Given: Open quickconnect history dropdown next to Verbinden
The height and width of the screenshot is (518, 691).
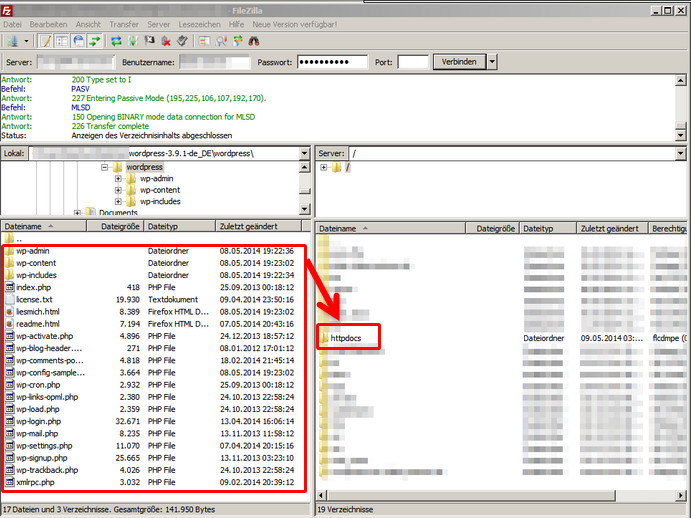Looking at the screenshot, I should [x=492, y=62].
